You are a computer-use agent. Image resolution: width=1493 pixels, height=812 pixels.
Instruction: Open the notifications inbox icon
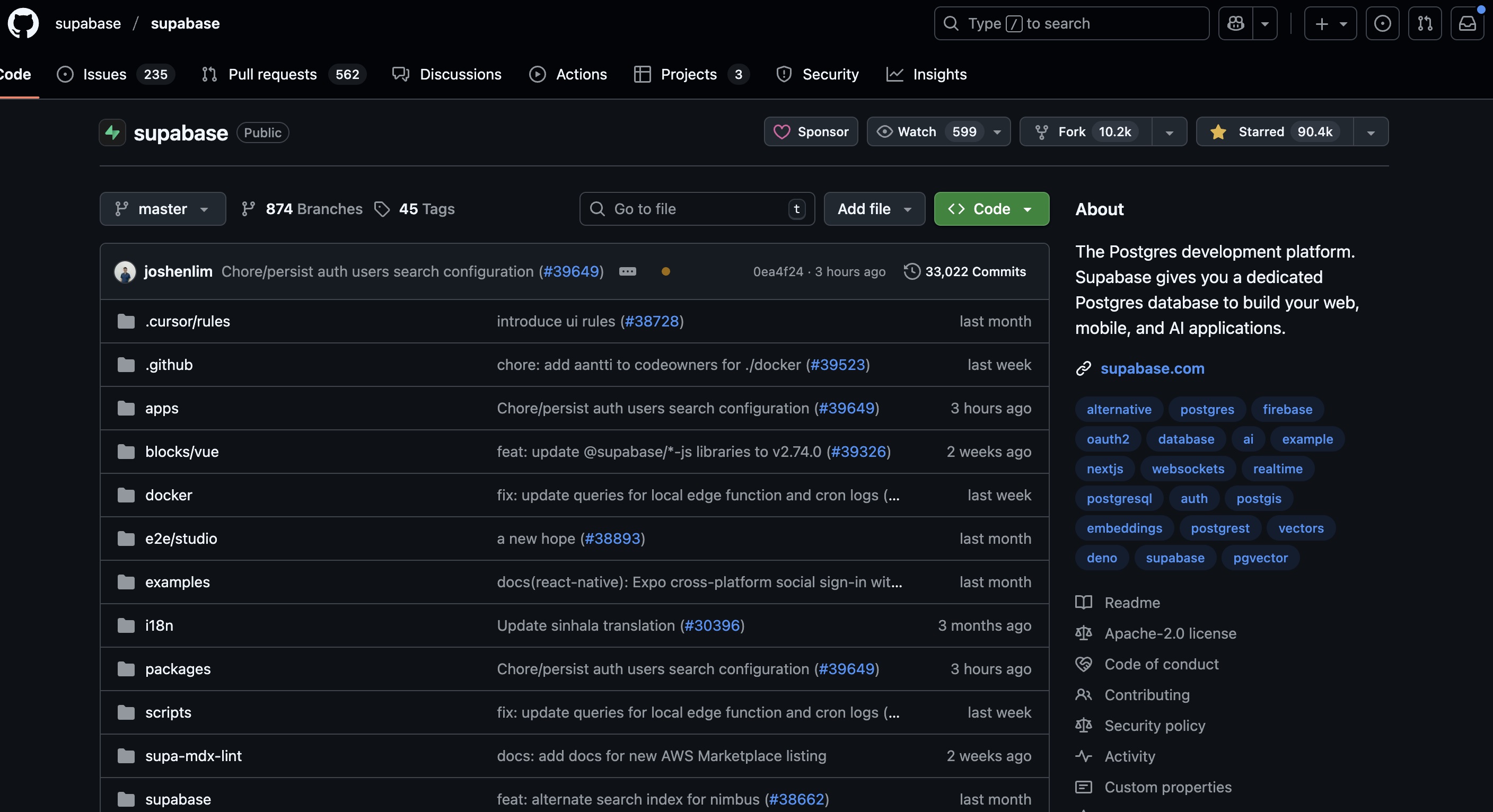tap(1467, 23)
